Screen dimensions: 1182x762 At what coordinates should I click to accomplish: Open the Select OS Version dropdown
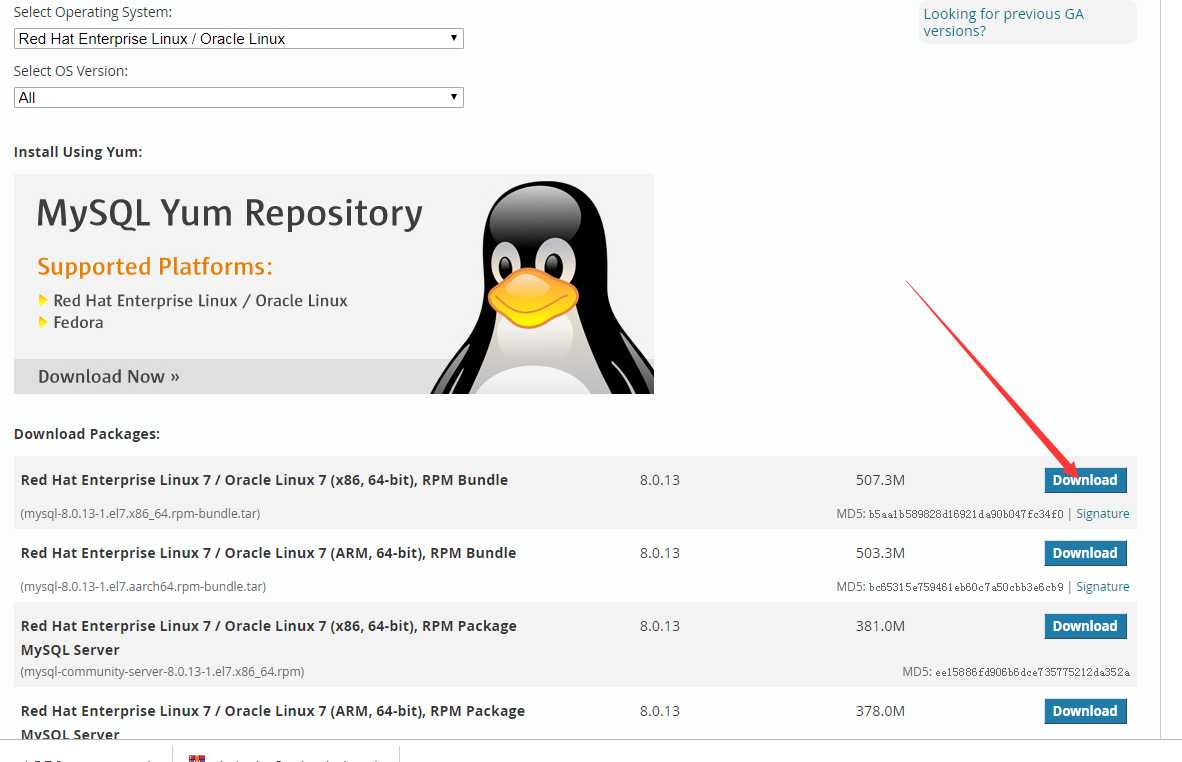point(238,97)
